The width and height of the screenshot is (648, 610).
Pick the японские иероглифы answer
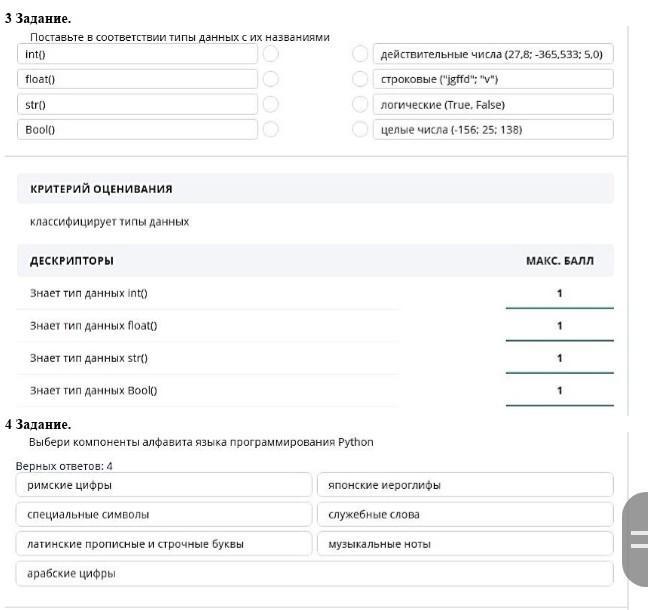[x=465, y=485]
